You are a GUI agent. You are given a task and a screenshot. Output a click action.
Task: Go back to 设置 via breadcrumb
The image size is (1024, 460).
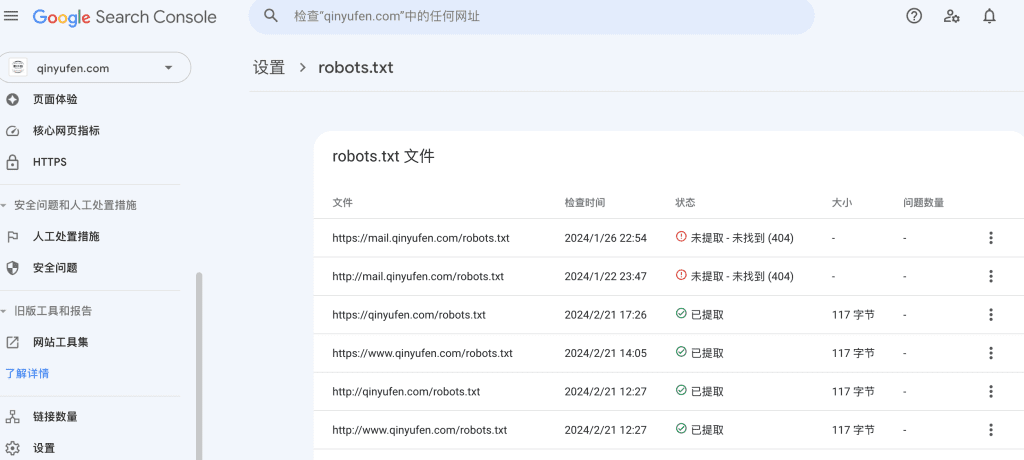[x=269, y=68]
